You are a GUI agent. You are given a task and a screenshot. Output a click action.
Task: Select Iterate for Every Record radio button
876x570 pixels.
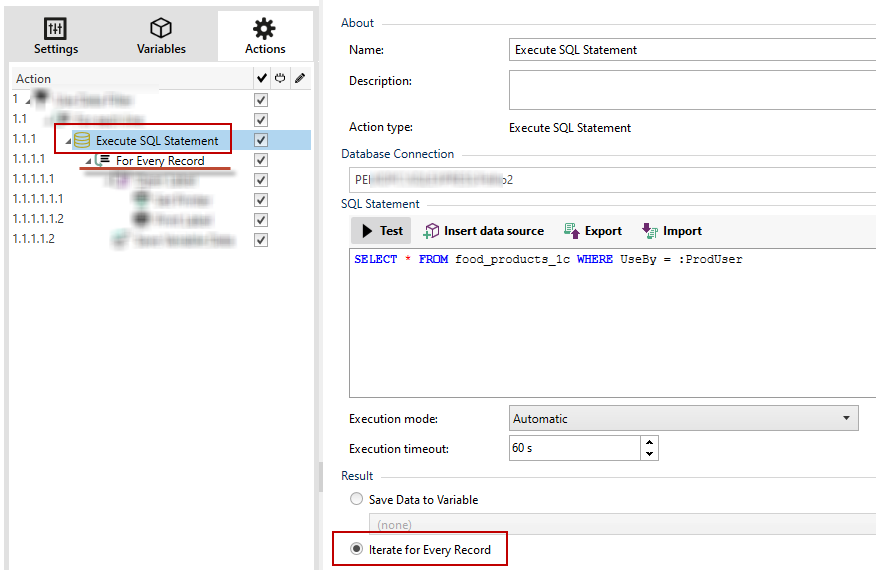point(356,549)
